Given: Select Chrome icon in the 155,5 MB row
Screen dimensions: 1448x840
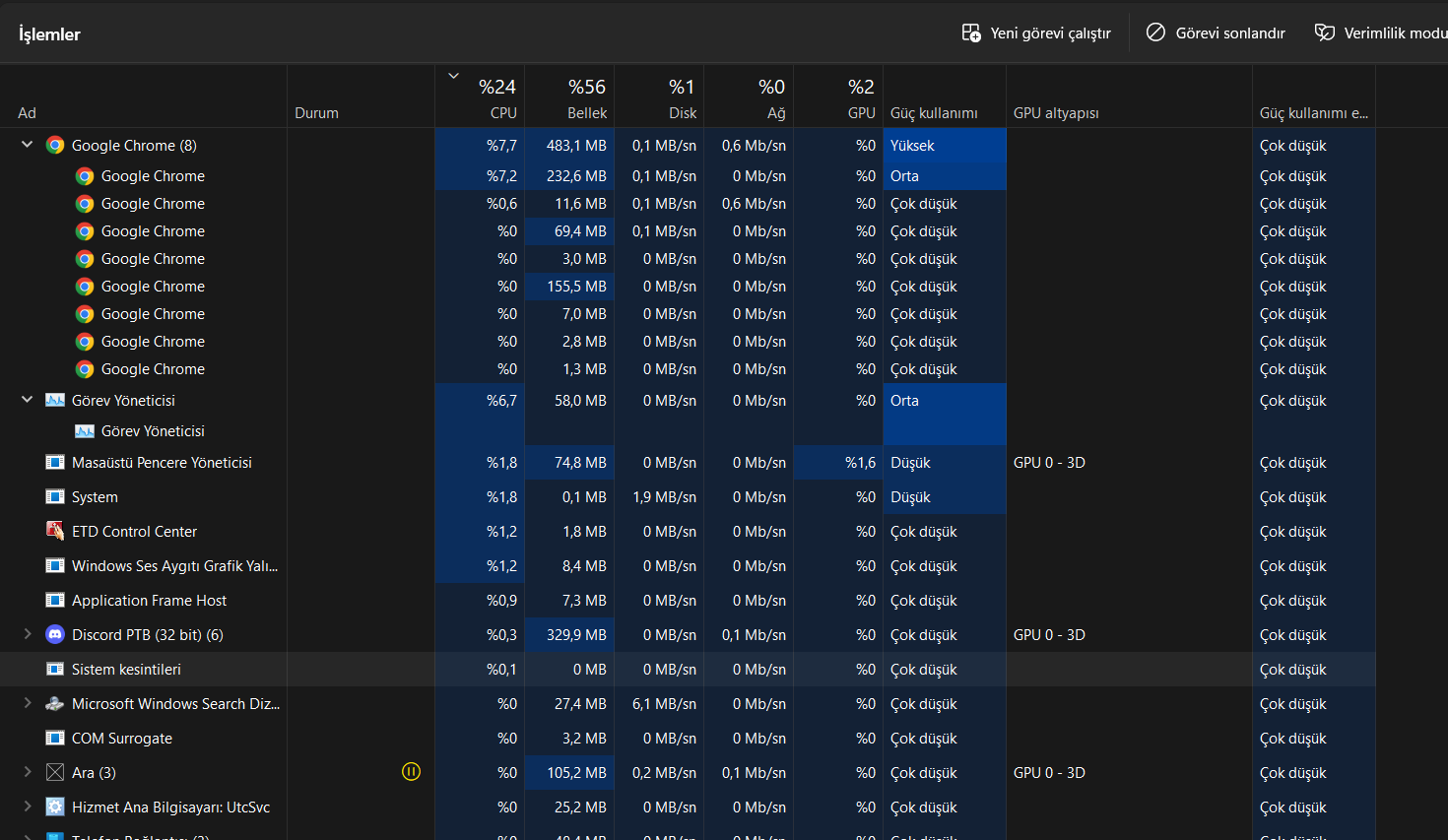Looking at the screenshot, I should click(85, 287).
